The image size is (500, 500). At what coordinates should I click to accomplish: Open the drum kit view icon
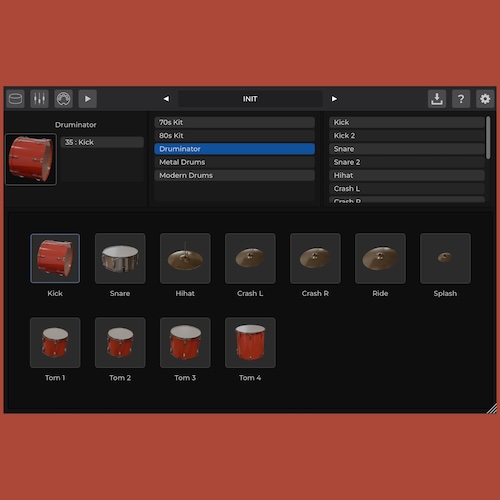(x=15, y=99)
